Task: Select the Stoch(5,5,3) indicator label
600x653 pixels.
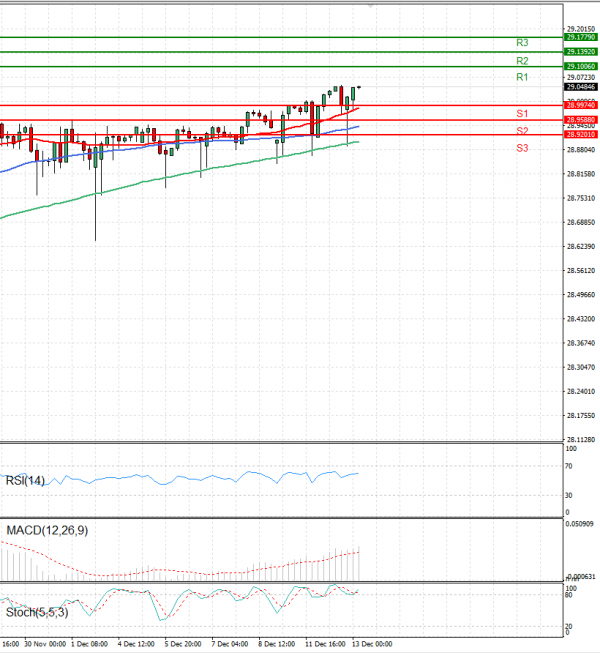Action: (37, 613)
